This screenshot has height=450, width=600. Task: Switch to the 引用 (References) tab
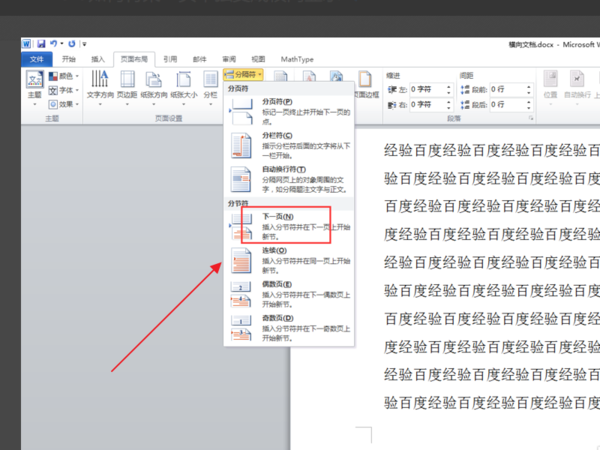pyautogui.click(x=170, y=59)
